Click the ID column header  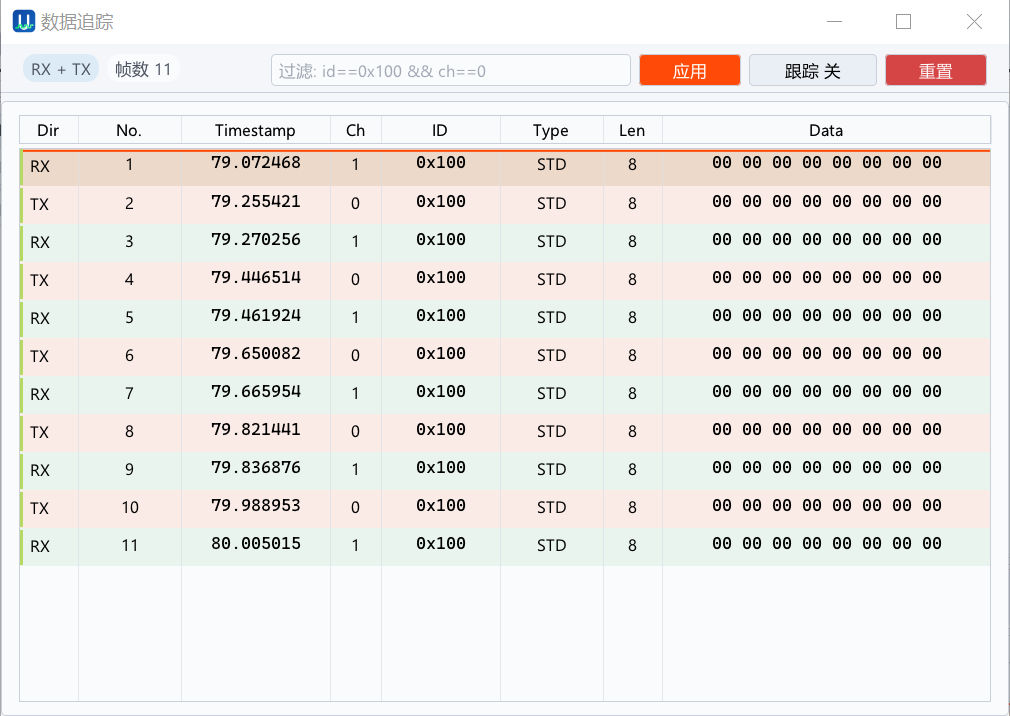[441, 130]
